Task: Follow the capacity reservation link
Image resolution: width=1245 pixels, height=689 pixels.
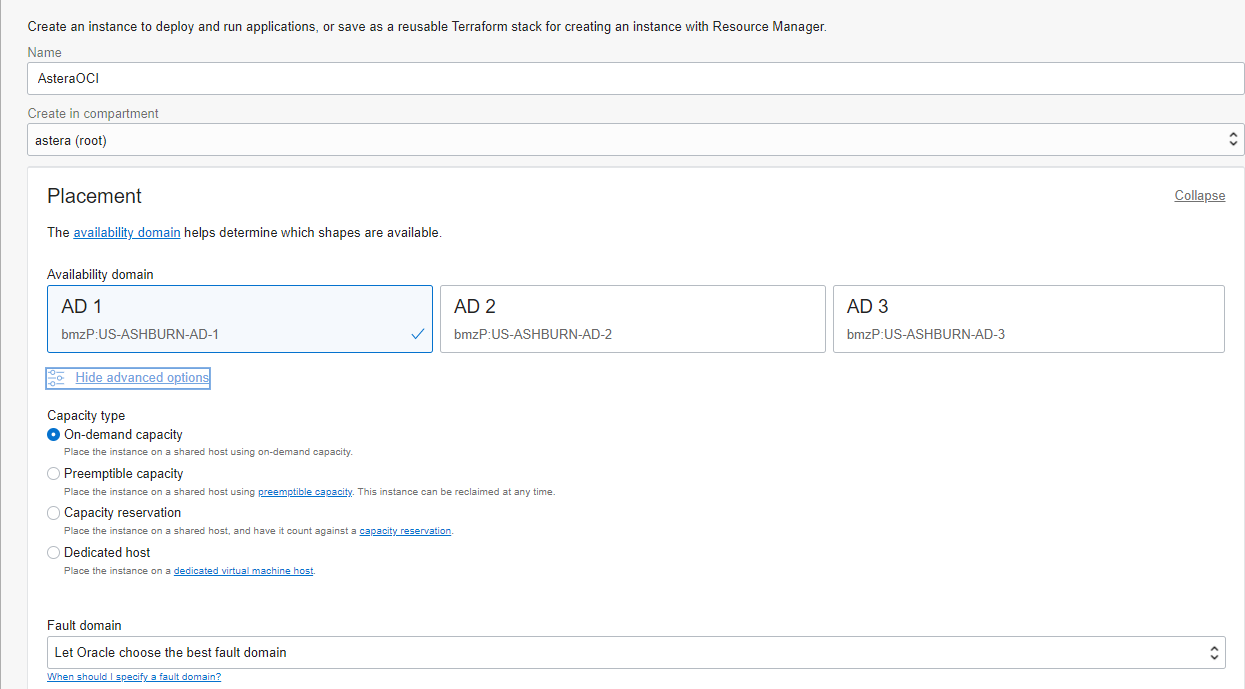Action: pyautogui.click(x=405, y=531)
